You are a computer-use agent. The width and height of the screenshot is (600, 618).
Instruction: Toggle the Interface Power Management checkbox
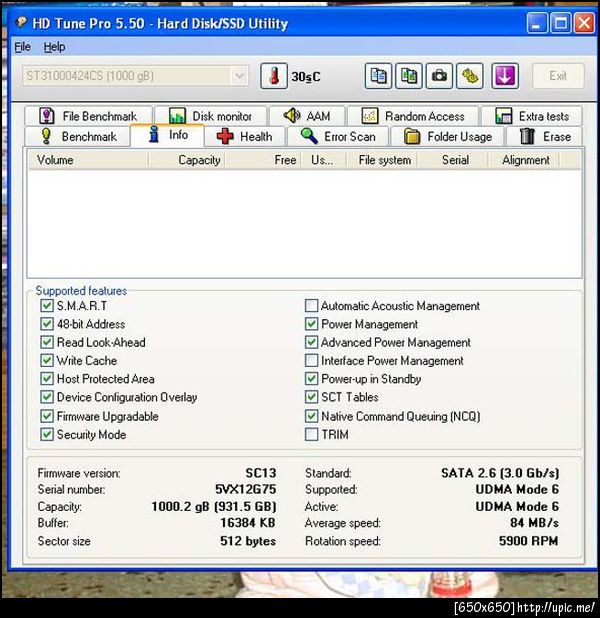pos(311,360)
